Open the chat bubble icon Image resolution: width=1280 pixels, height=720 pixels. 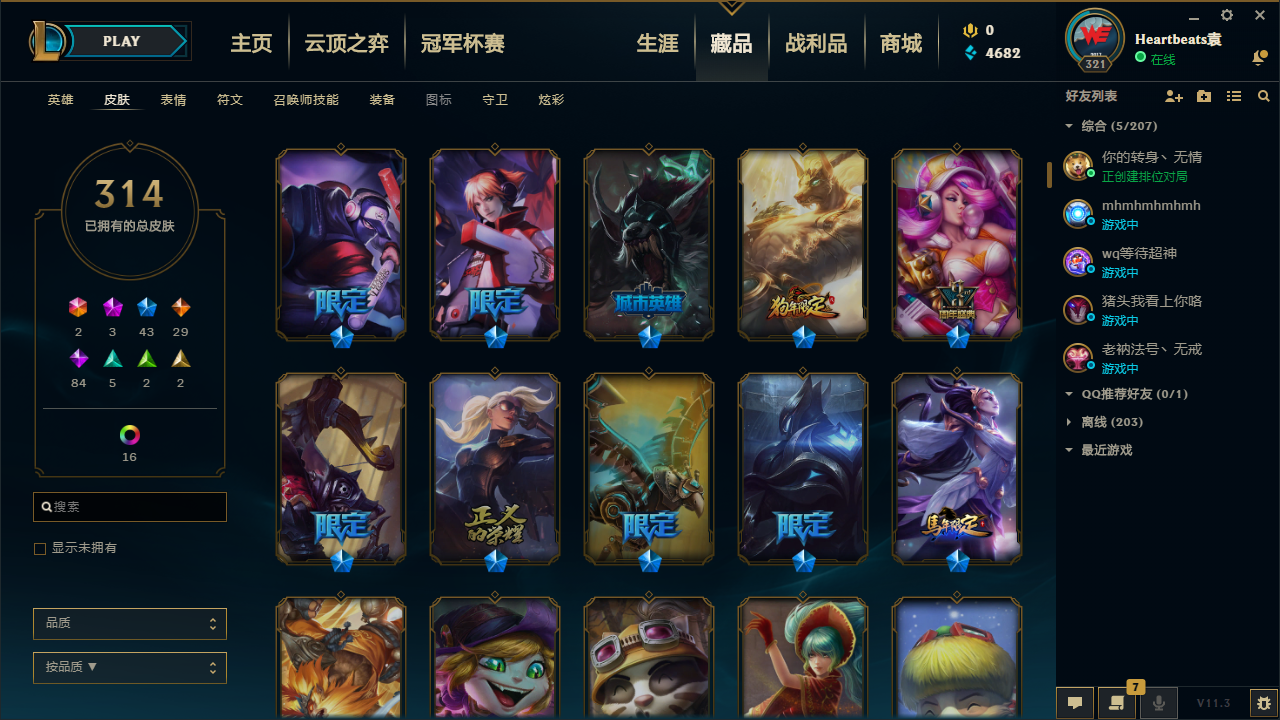pos(1075,703)
